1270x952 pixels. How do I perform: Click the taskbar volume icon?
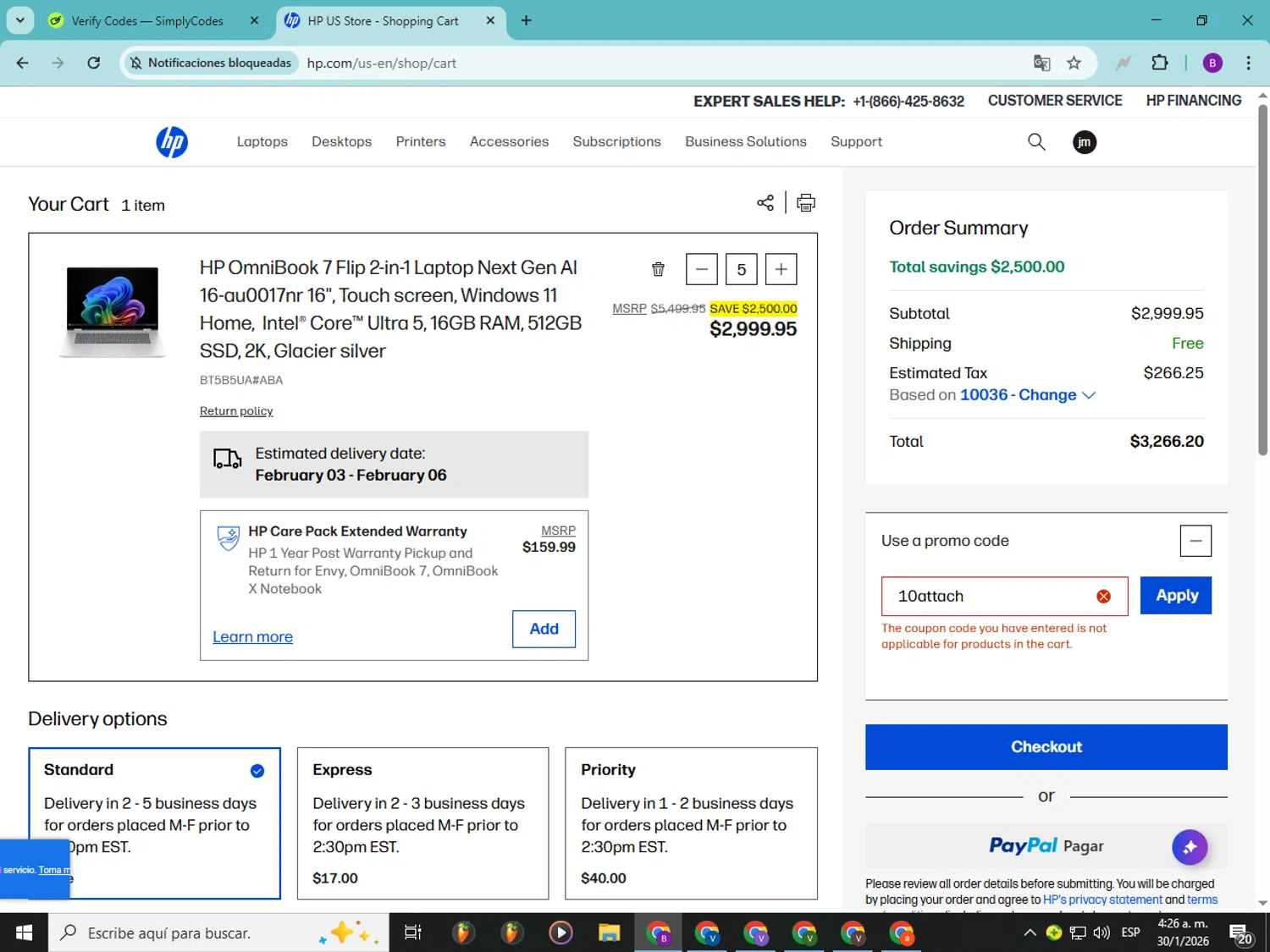pos(1102,933)
